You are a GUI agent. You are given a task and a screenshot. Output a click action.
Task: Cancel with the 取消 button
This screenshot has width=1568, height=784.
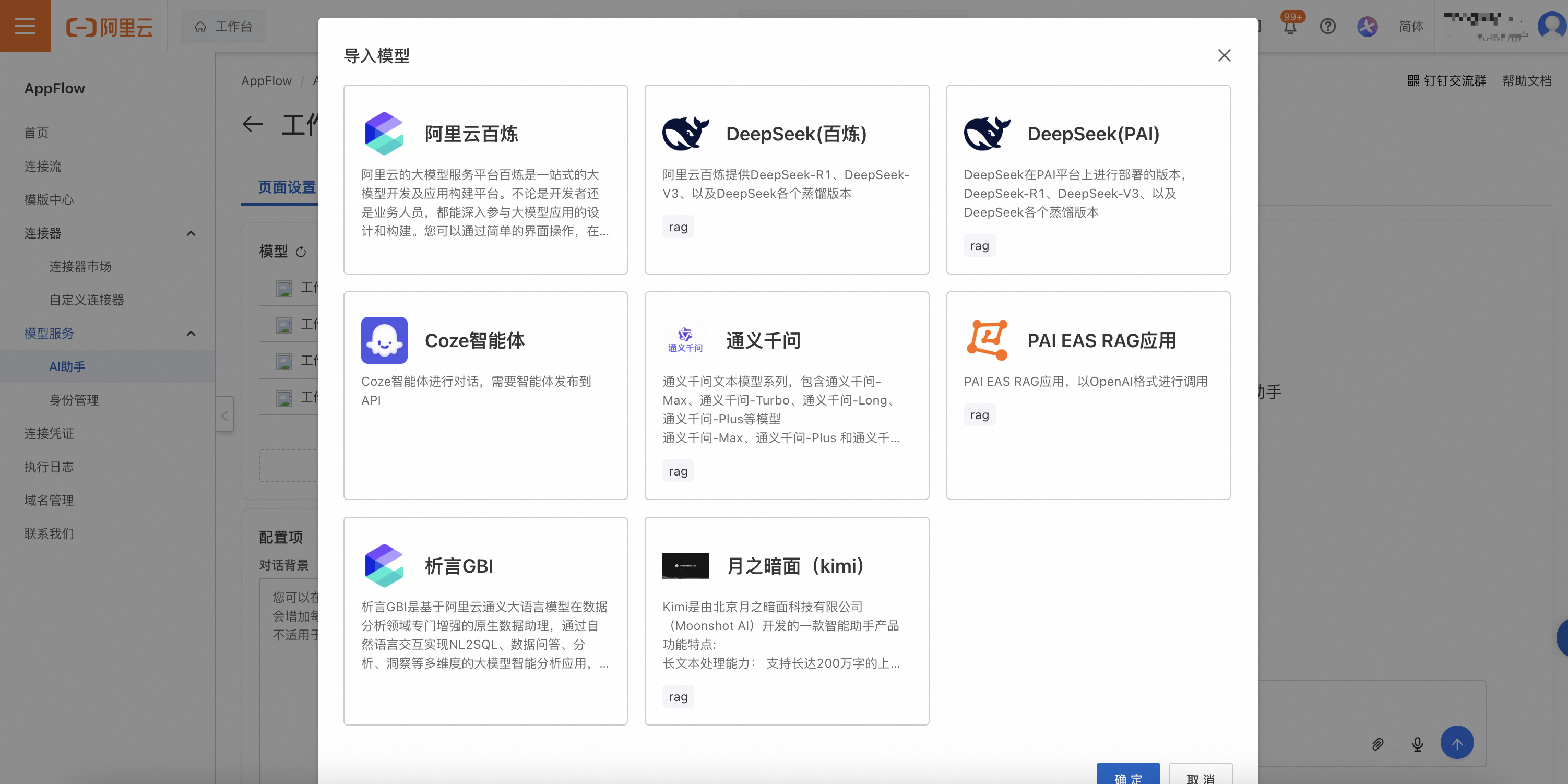[x=1201, y=774]
